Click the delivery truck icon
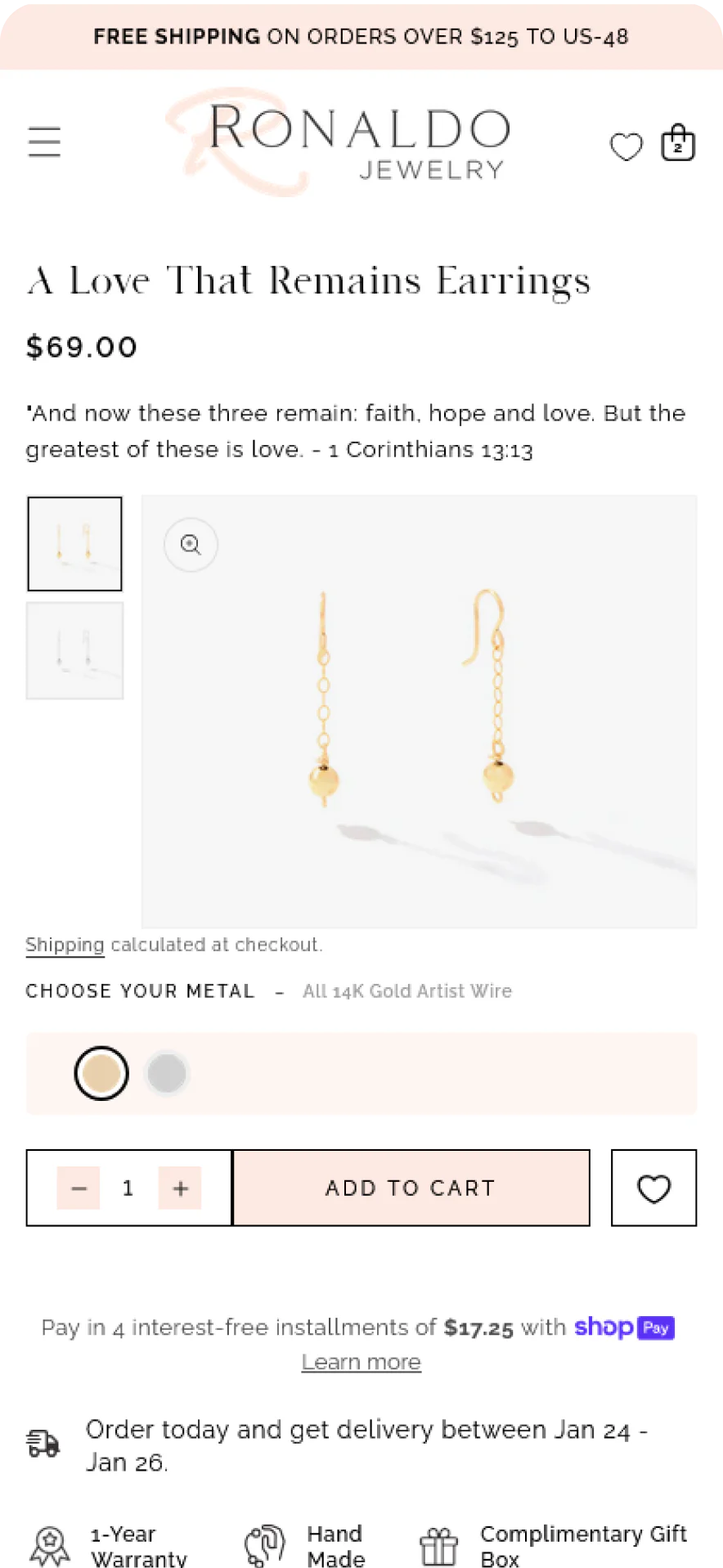 (x=43, y=1444)
